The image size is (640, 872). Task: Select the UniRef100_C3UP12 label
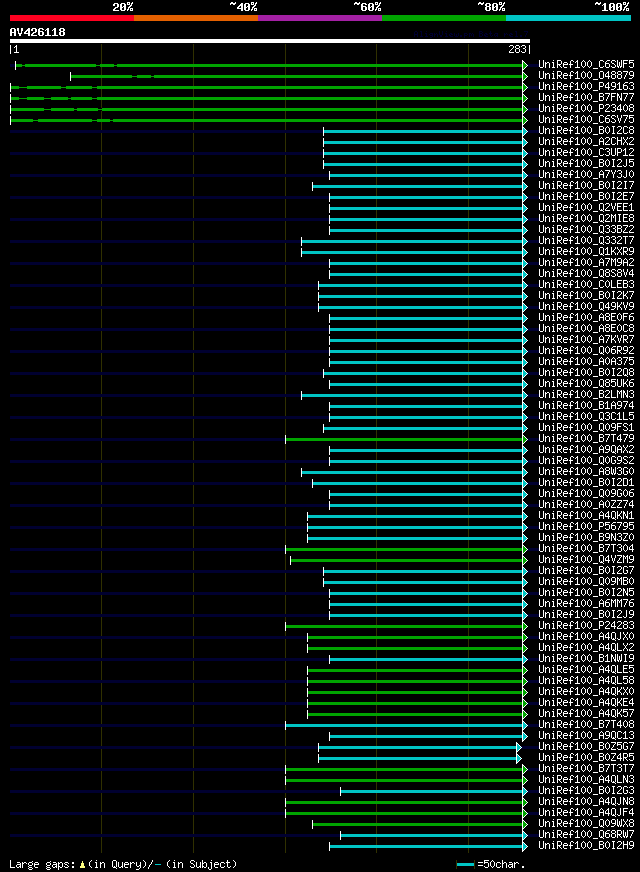586,153
